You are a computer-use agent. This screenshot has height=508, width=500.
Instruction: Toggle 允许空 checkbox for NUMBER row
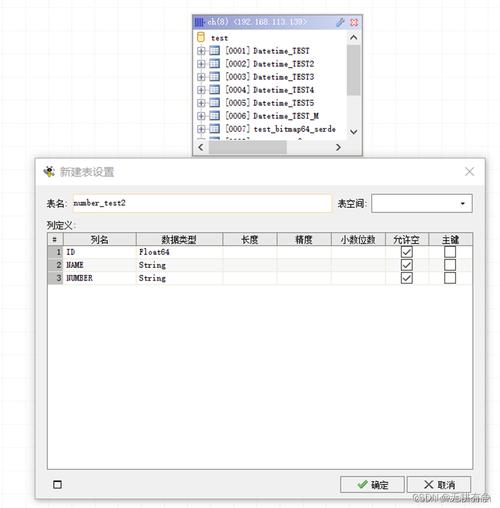tap(407, 278)
